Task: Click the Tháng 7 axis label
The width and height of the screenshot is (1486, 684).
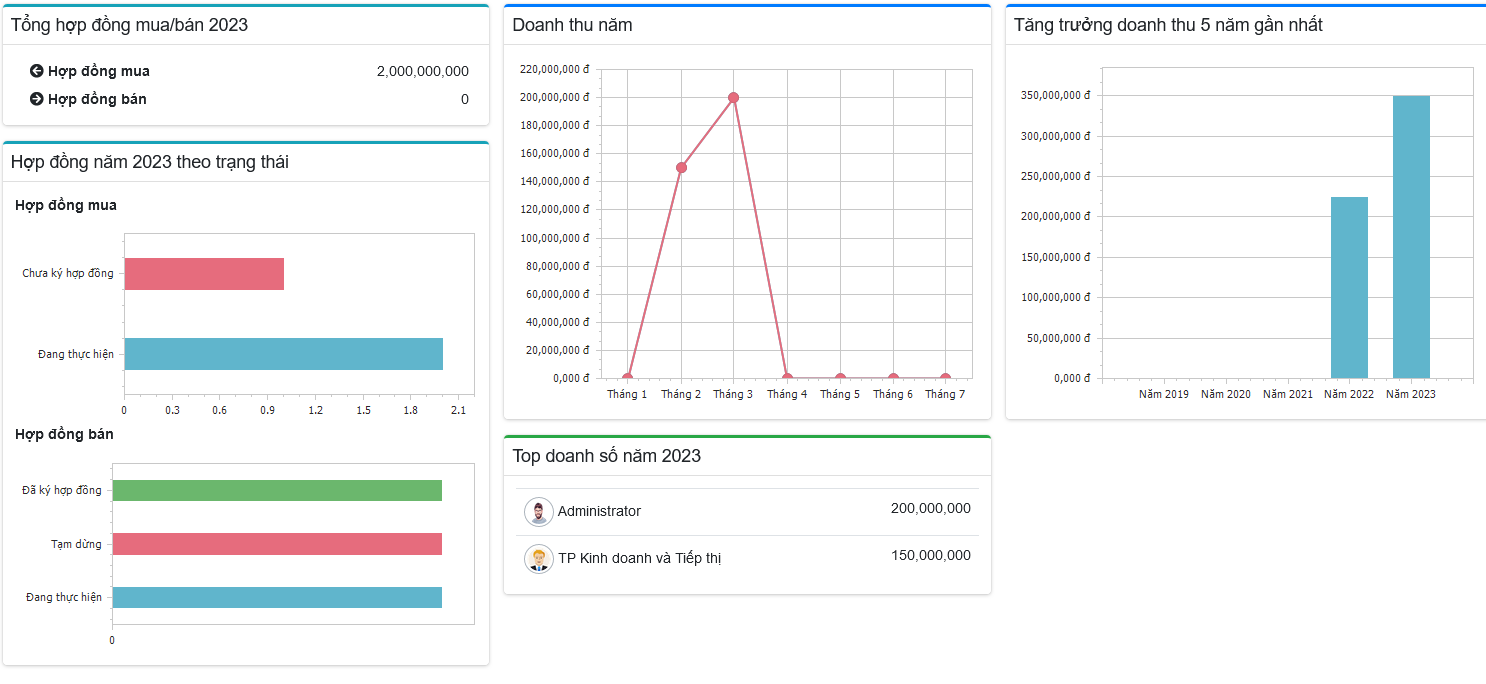Action: [x=945, y=394]
